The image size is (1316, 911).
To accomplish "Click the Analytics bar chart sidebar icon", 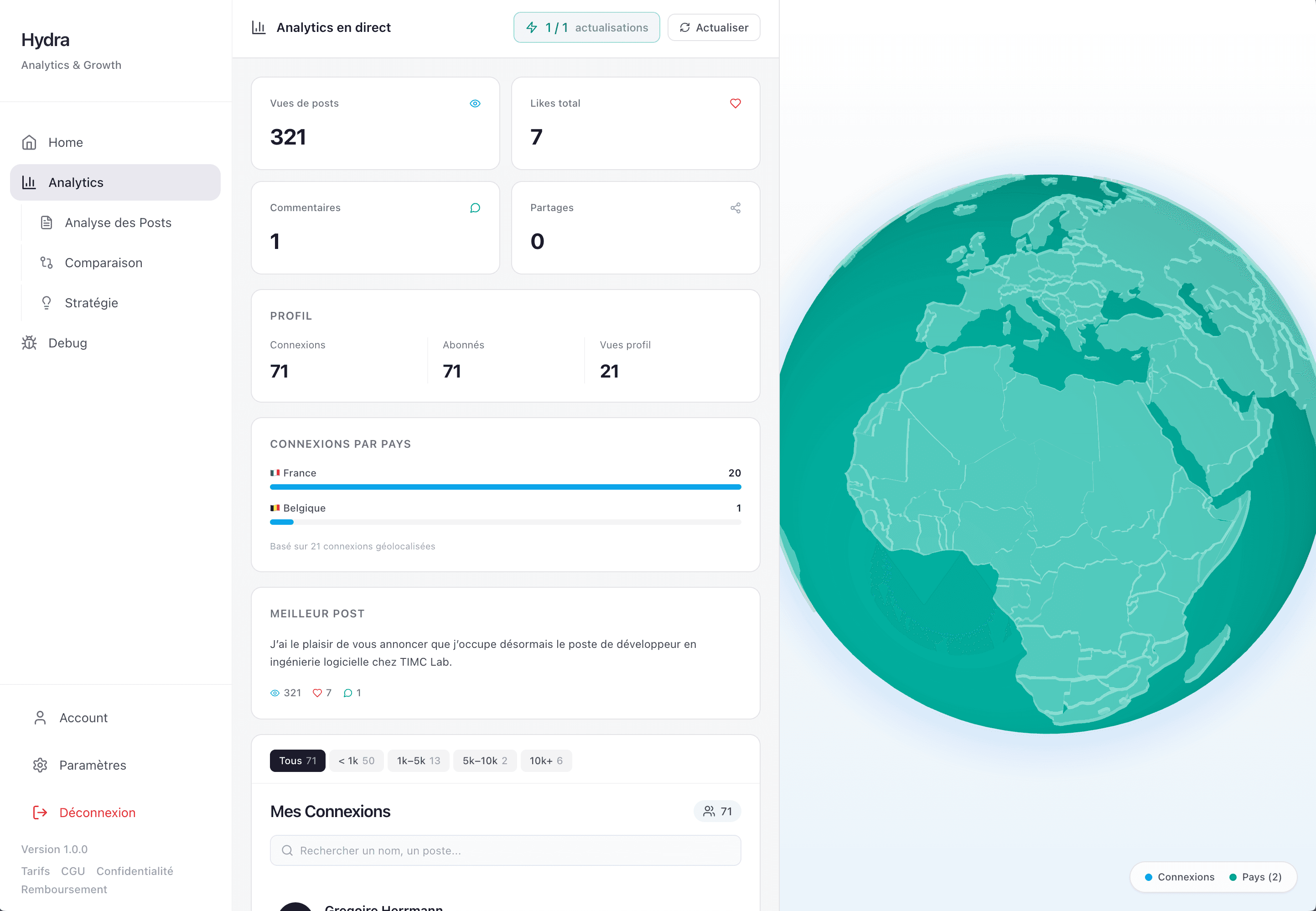I will pos(29,182).
